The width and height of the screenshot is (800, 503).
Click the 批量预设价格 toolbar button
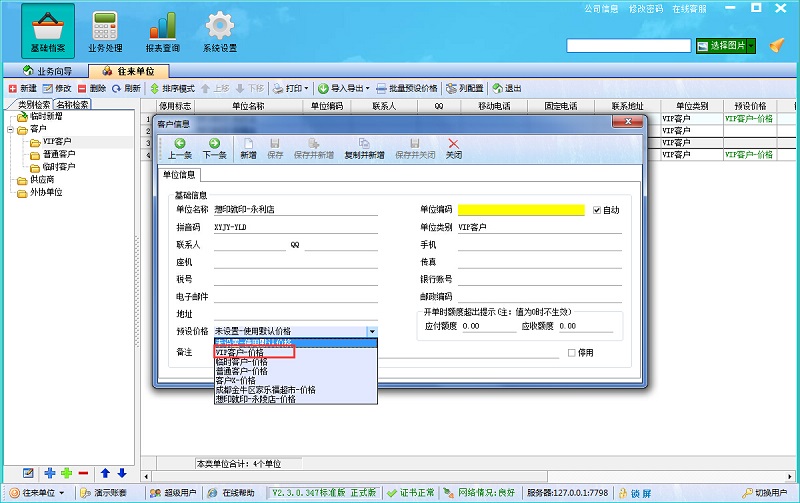pyautogui.click(x=407, y=88)
